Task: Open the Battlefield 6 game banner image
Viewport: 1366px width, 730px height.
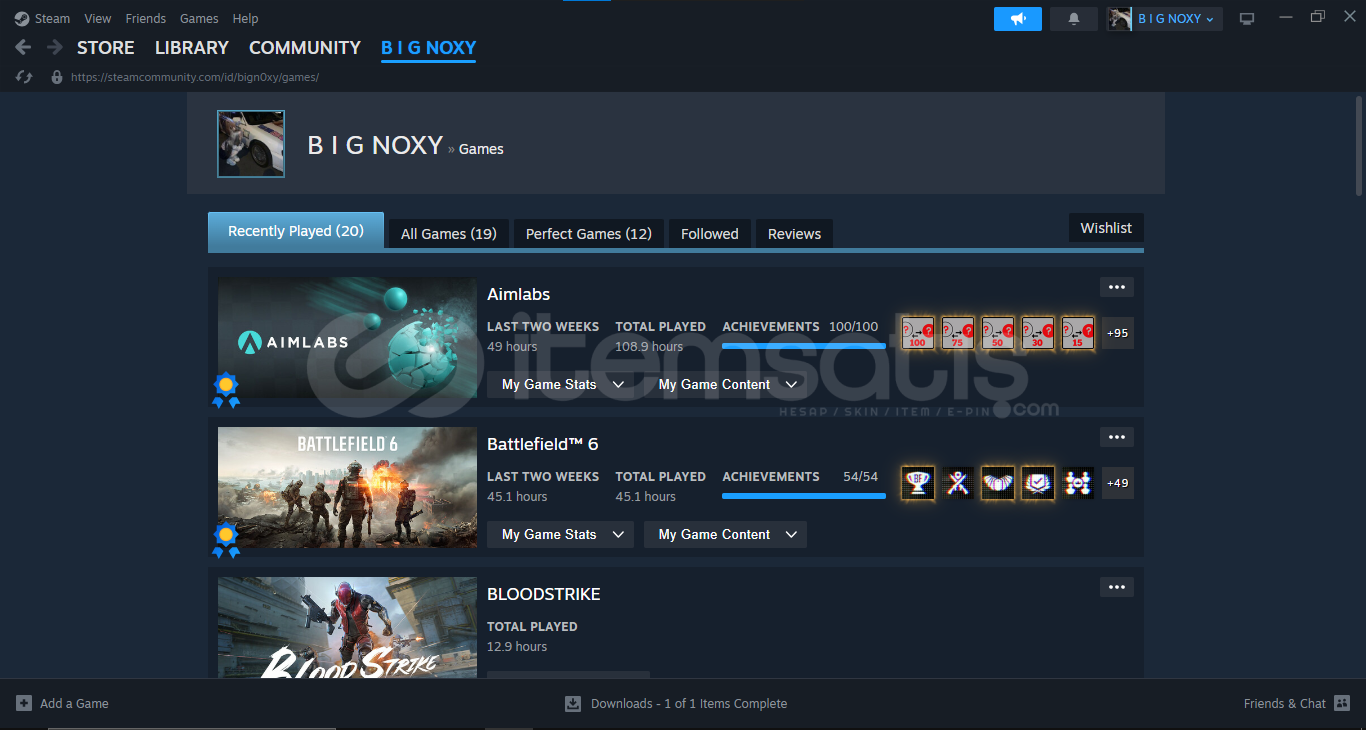Action: pos(347,487)
